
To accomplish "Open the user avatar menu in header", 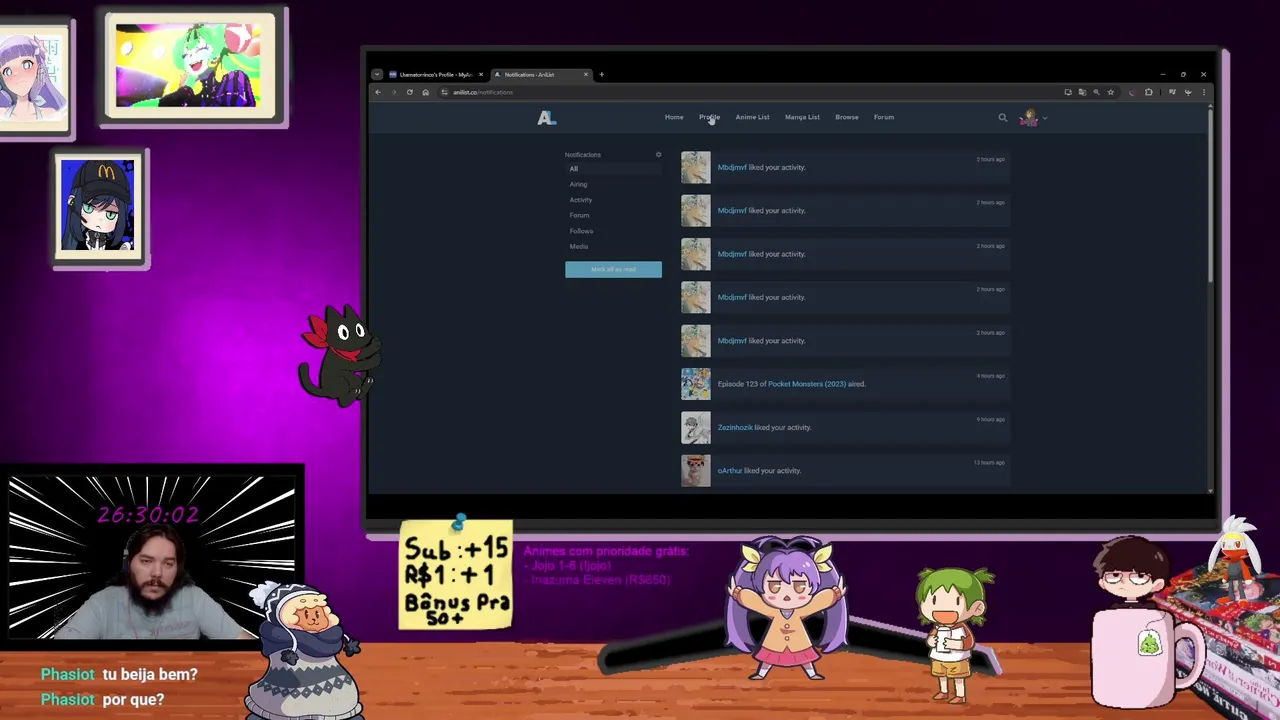I will pyautogui.click(x=1028, y=118).
